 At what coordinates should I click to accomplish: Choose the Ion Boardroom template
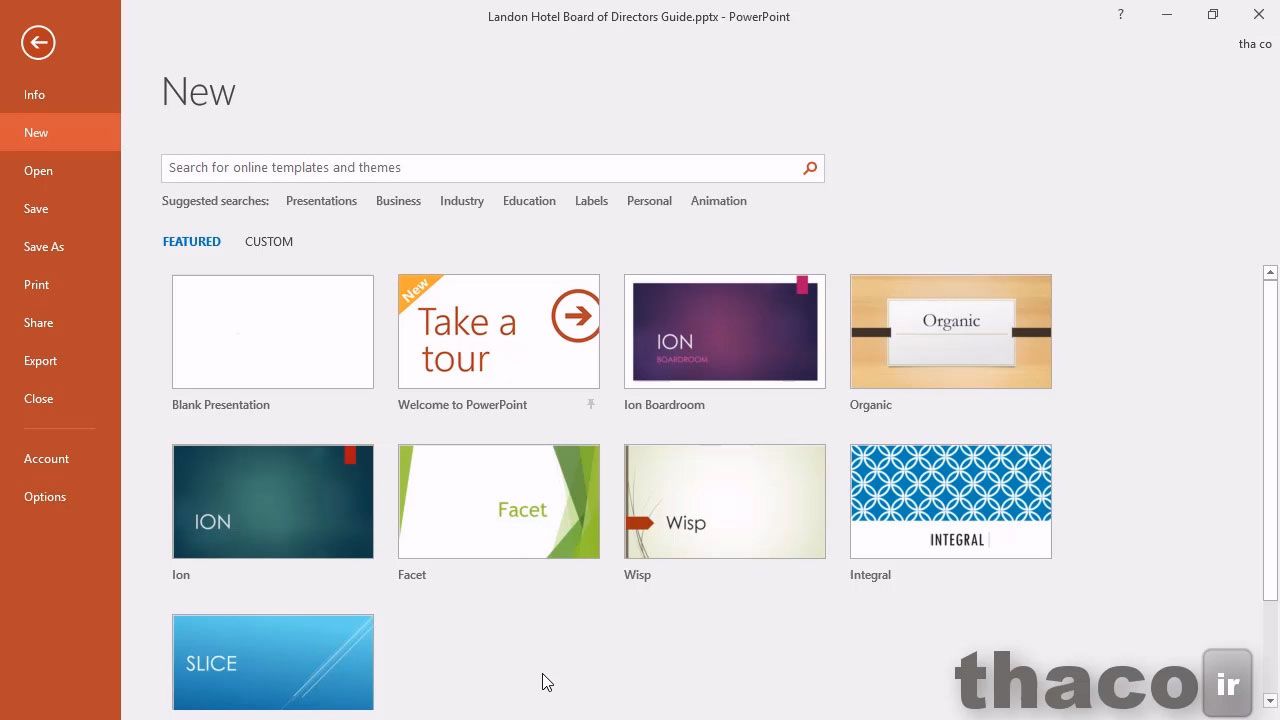(x=725, y=332)
